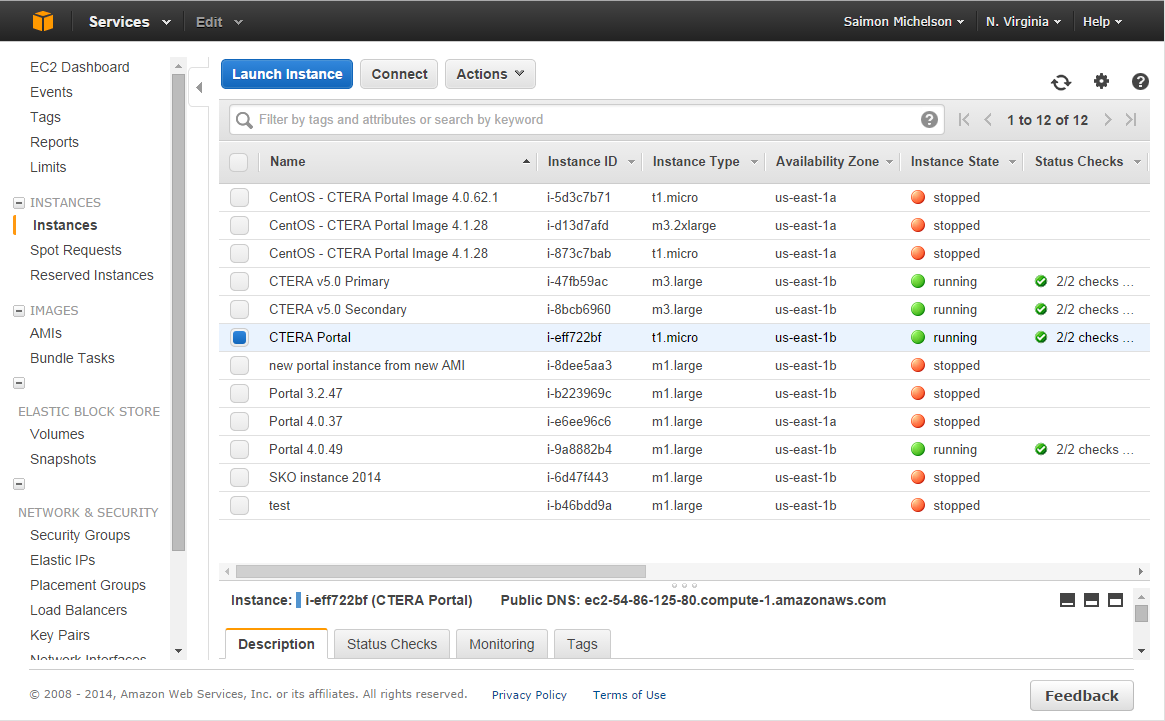Open the Actions dropdown button

(x=490, y=74)
